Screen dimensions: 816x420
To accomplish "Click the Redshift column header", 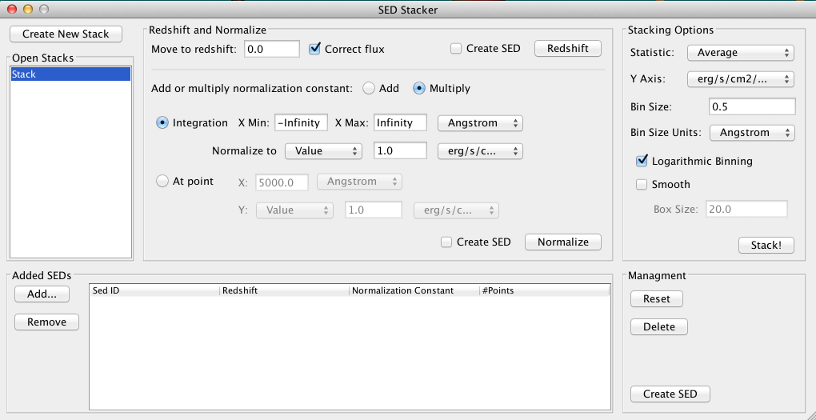I will tap(285, 291).
